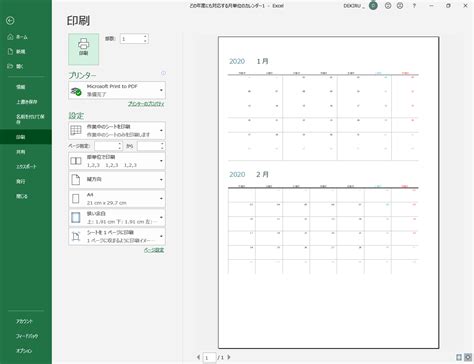Screen dimensions: 474x364
Task: Click the large 印刷 print button
Action: pos(84,49)
